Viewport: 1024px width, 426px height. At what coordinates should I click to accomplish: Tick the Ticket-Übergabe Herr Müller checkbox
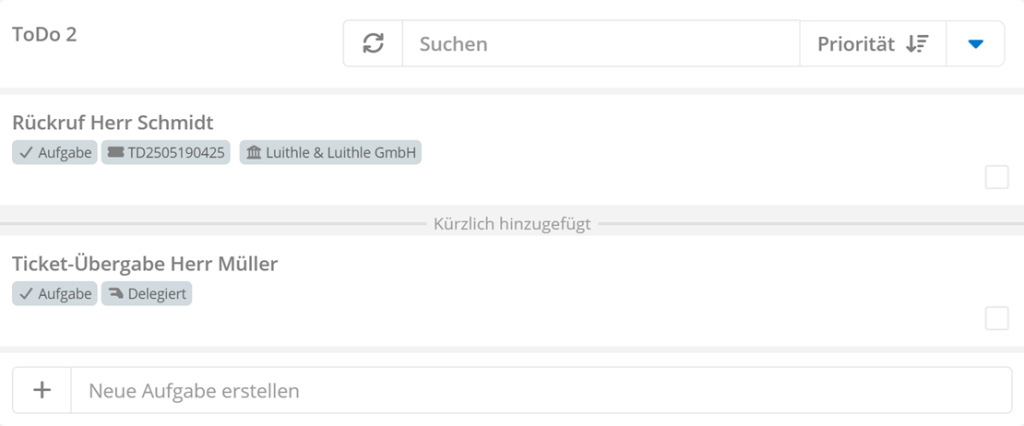tap(997, 318)
